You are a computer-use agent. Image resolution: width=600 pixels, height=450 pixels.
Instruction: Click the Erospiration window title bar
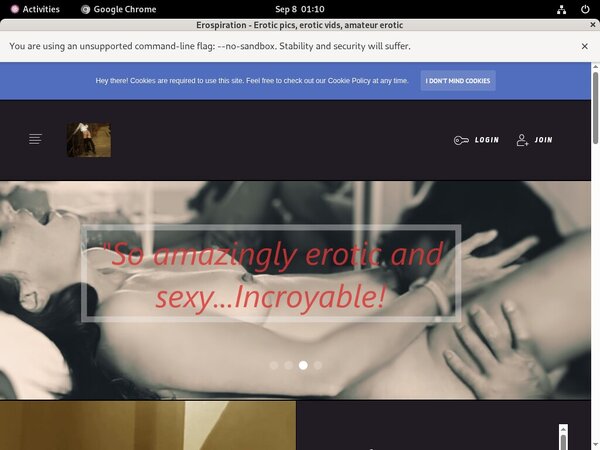(300, 24)
